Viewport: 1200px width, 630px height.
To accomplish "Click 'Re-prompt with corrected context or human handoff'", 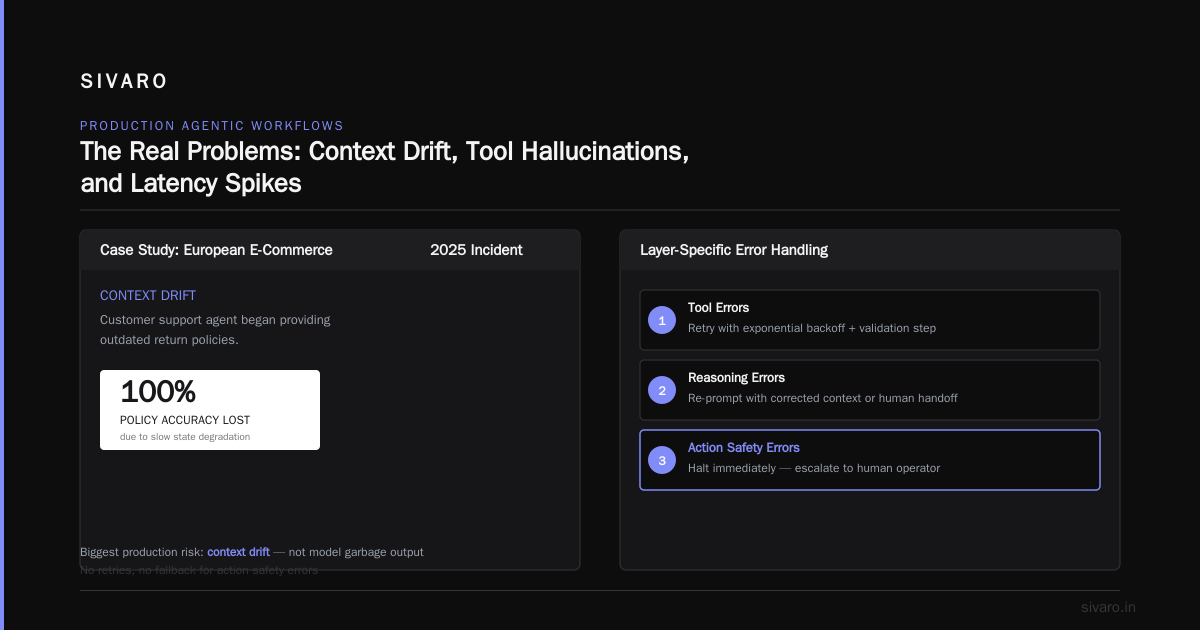I will 823,398.
